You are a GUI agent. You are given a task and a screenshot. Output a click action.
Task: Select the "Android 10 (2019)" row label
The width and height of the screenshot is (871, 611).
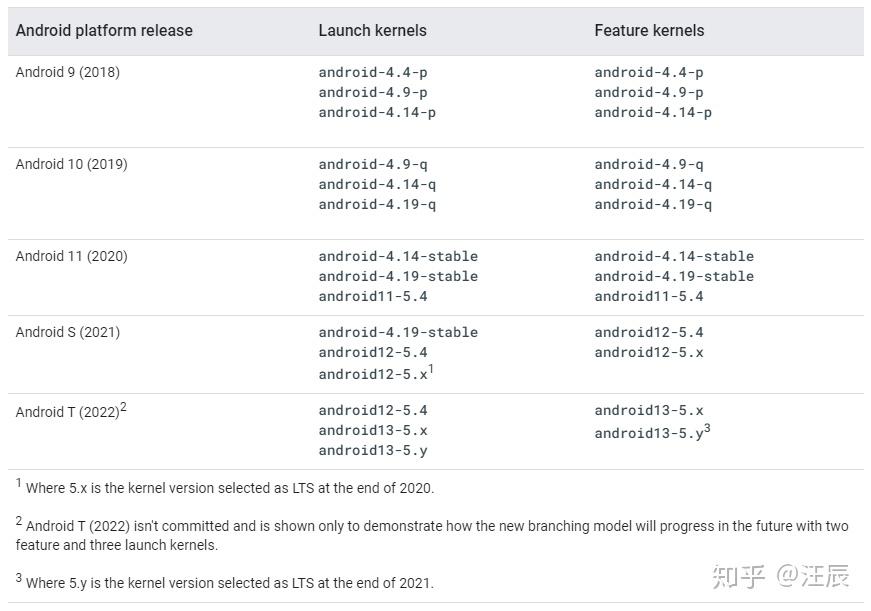coord(72,164)
